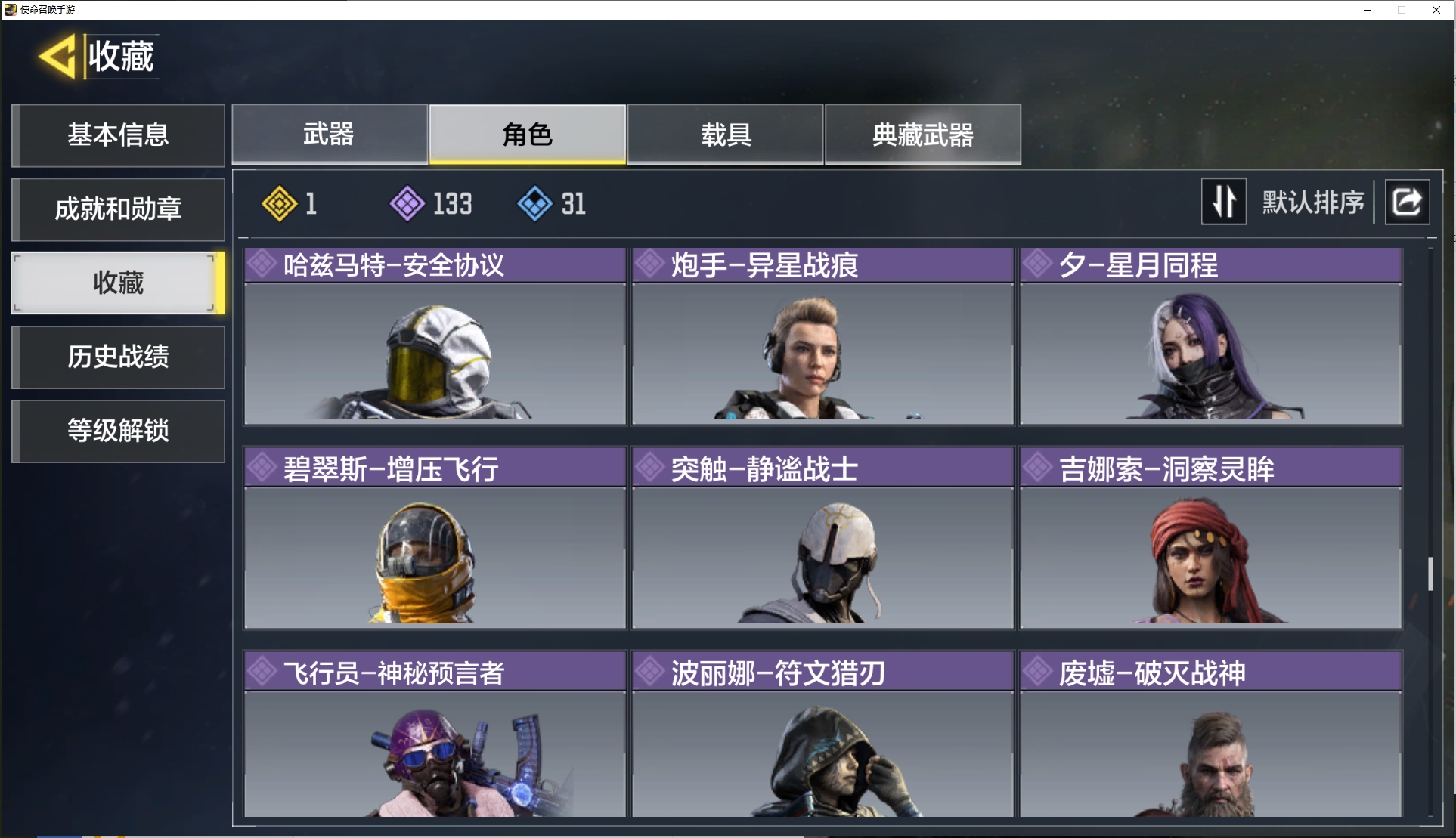Open the 典藏武器 tab
1456x838 pixels.
click(923, 134)
